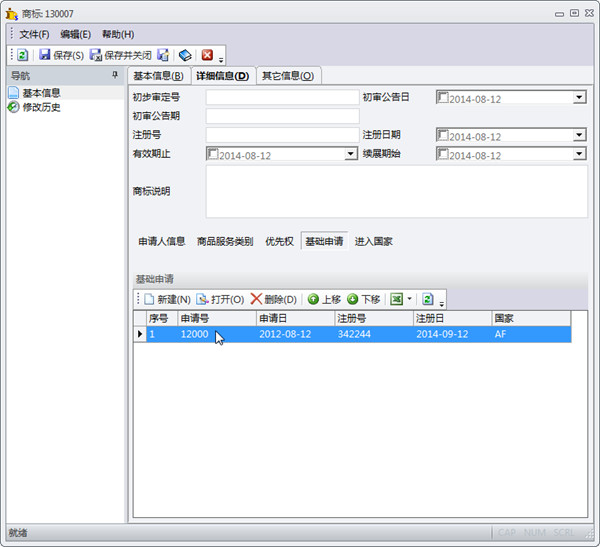Click the pin icon on the 导航 panel
The height and width of the screenshot is (547, 600).
pyautogui.click(x=115, y=75)
